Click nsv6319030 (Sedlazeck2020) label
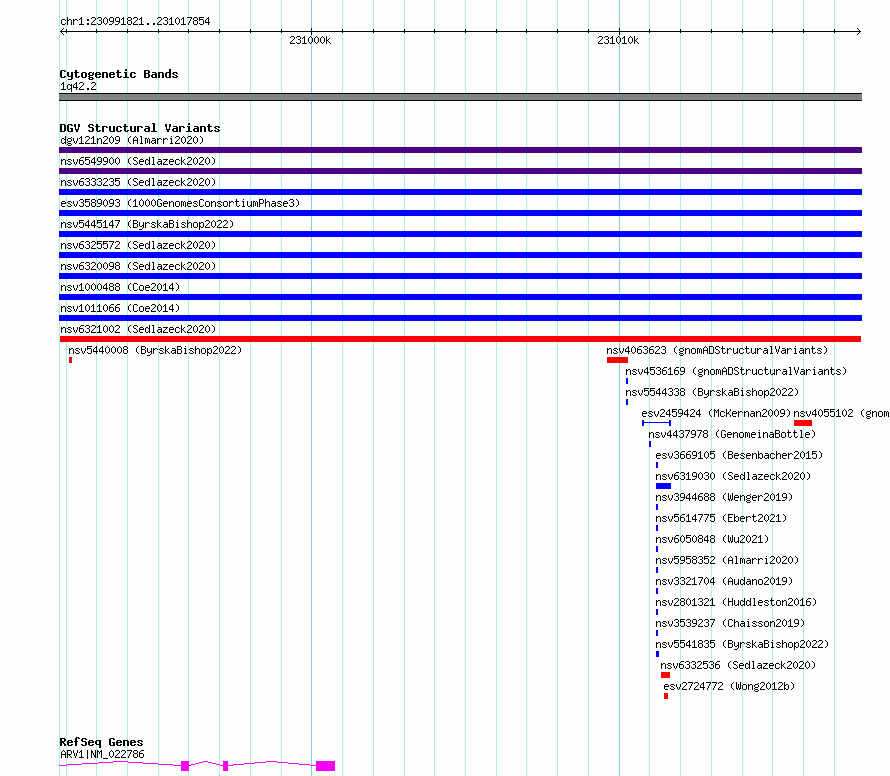 point(733,476)
